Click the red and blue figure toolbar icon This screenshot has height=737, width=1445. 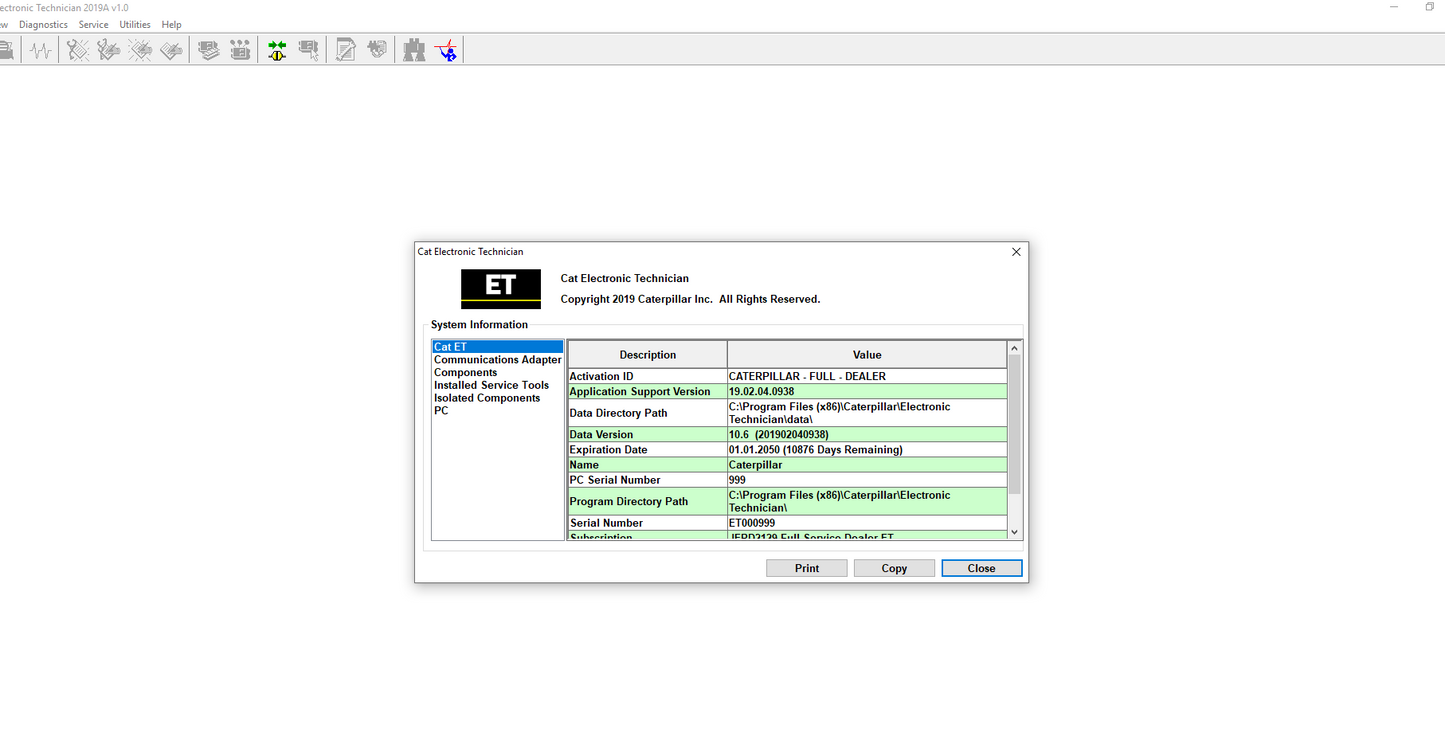tap(446, 50)
